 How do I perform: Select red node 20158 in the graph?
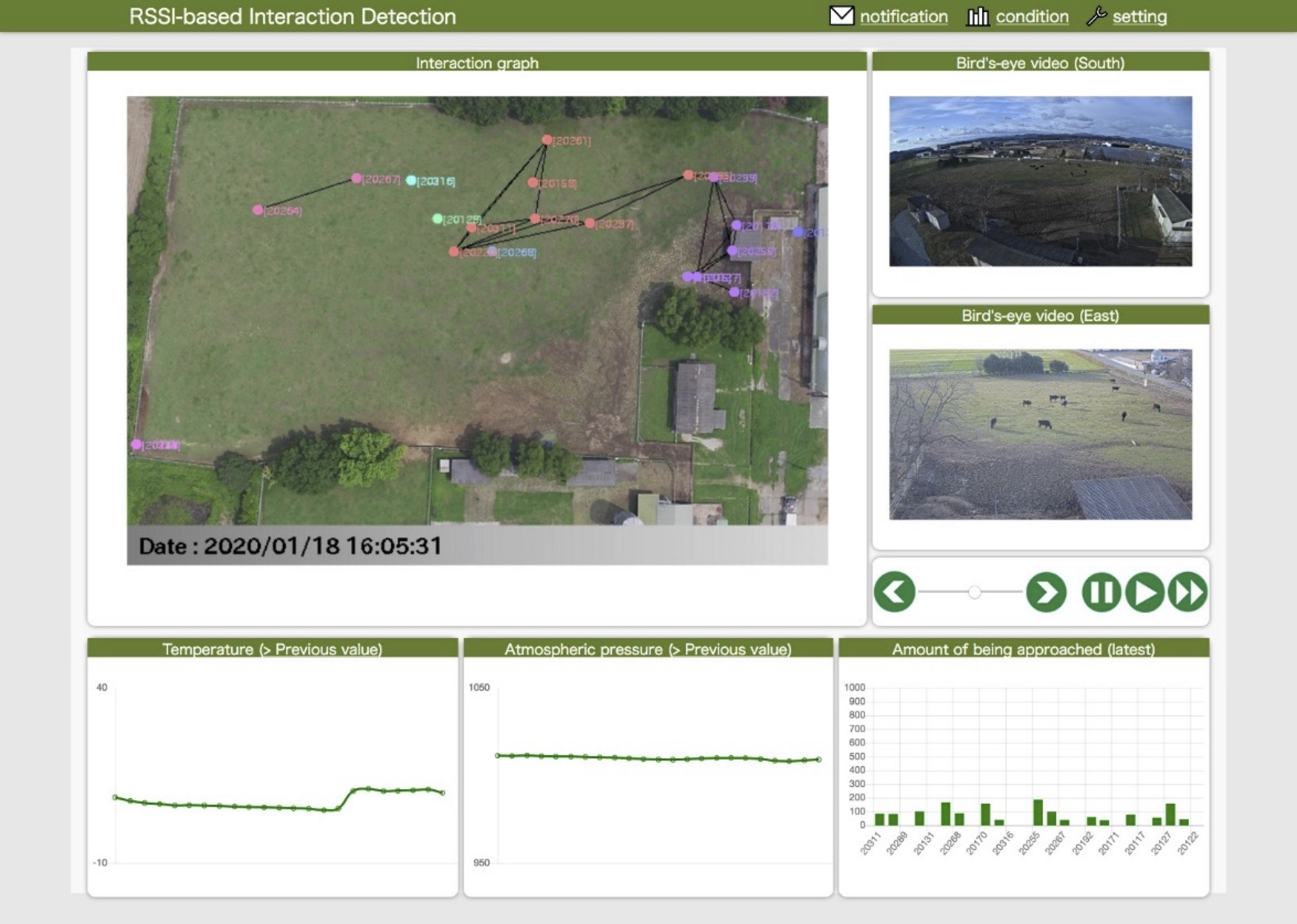[533, 183]
